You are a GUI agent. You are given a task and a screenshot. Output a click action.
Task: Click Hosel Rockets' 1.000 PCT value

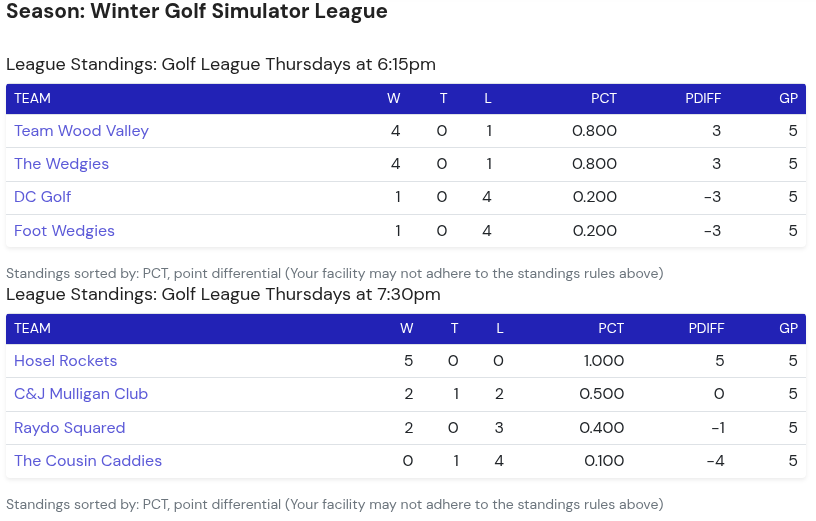point(604,361)
